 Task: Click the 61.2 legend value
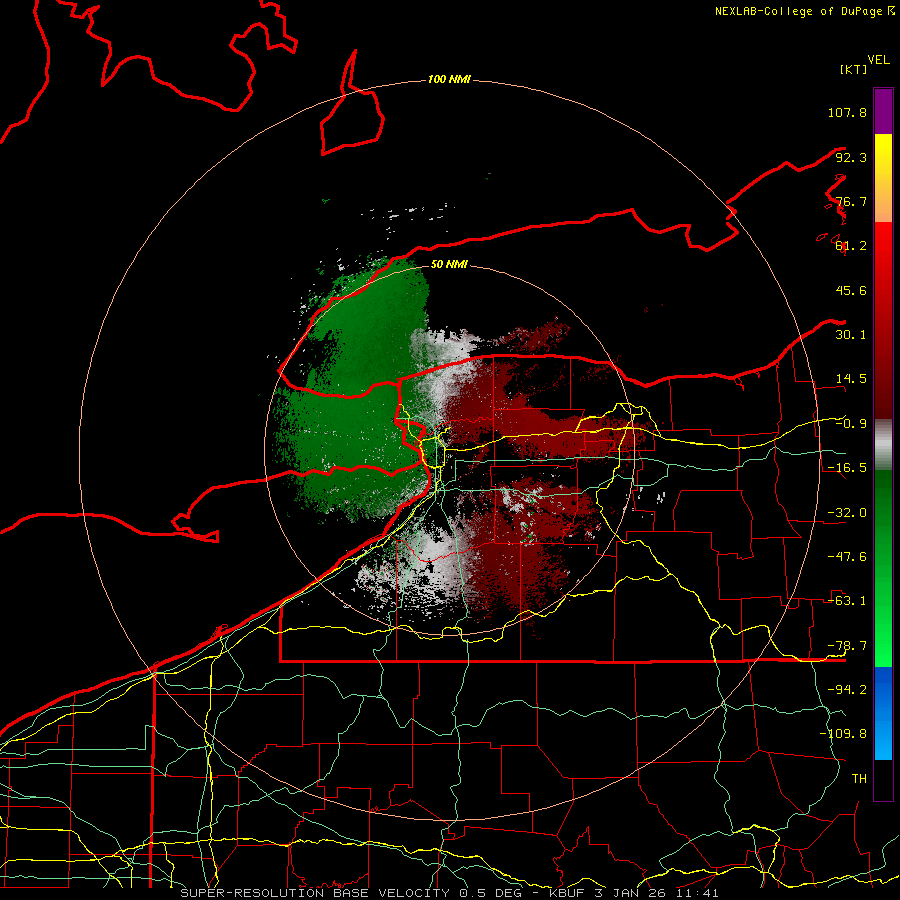(851, 246)
